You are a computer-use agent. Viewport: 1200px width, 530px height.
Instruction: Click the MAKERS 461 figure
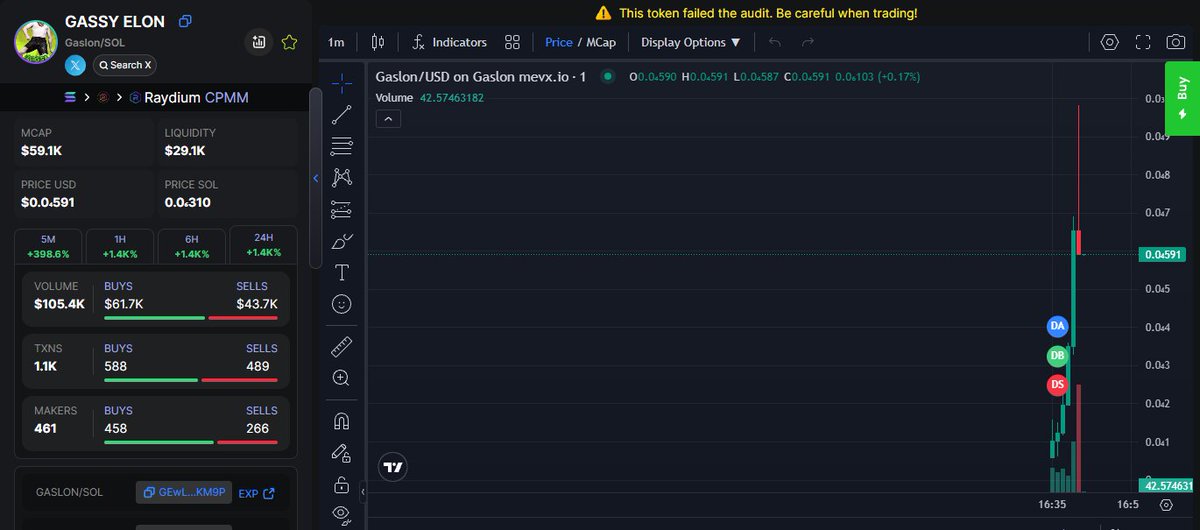[x=45, y=428]
